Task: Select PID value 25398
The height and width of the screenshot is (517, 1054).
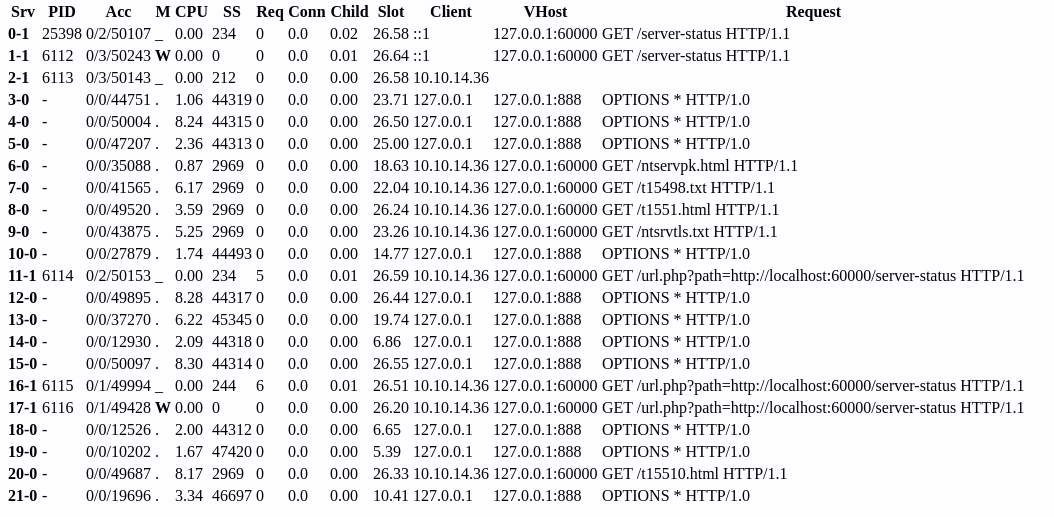Action: click(62, 34)
